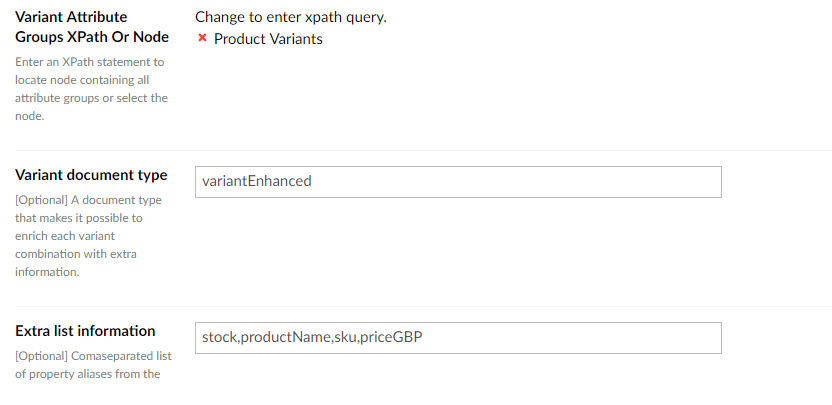Click the 'Change to enter xpath query.' link
The width and height of the screenshot is (832, 405).
291,17
